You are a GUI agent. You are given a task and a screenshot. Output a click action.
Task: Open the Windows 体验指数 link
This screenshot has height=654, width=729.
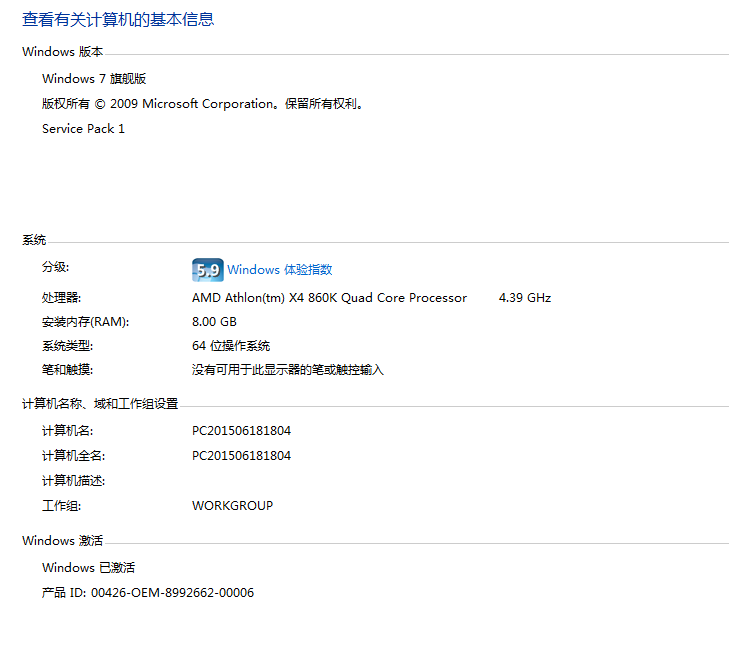pyautogui.click(x=279, y=270)
